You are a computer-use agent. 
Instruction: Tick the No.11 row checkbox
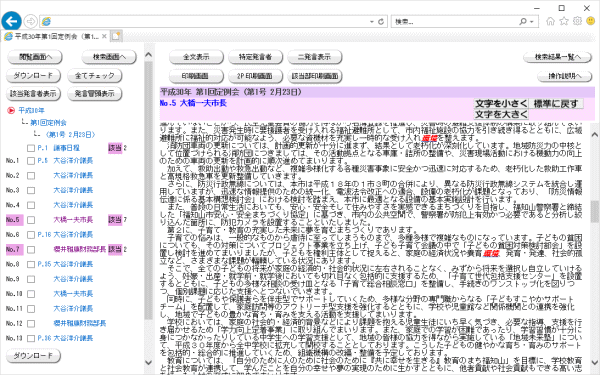(x=31, y=309)
